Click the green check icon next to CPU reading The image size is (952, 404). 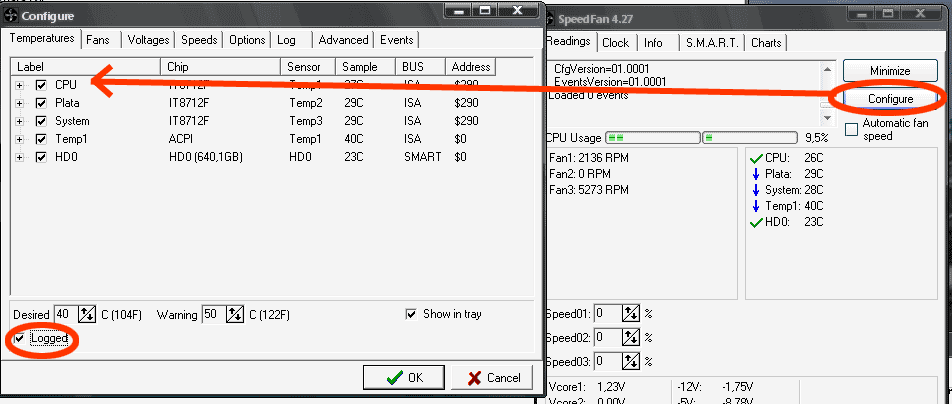click(756, 159)
